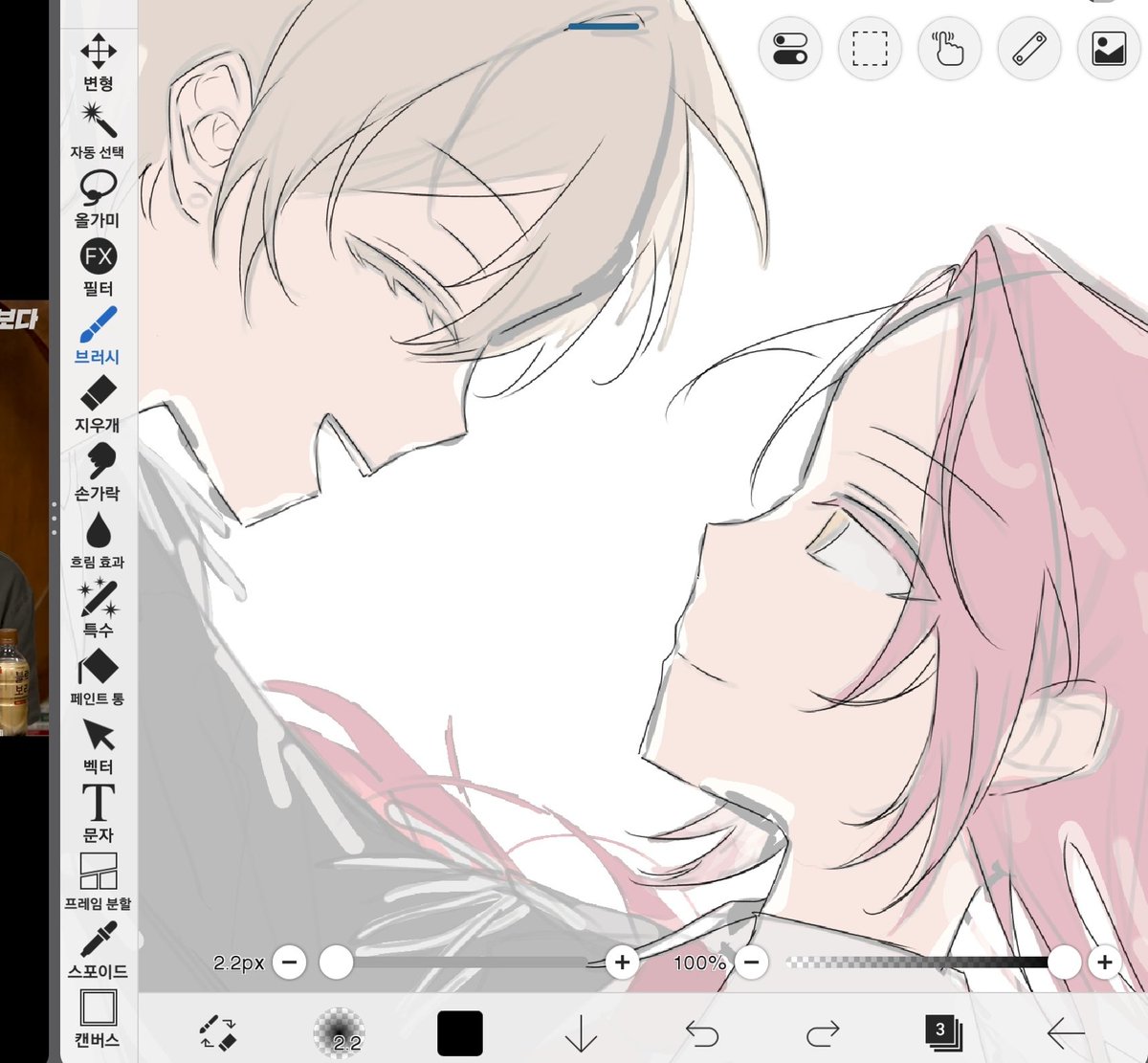The width and height of the screenshot is (1148, 1063).
Task: Click the opacity slider handle
Action: 1064,963
